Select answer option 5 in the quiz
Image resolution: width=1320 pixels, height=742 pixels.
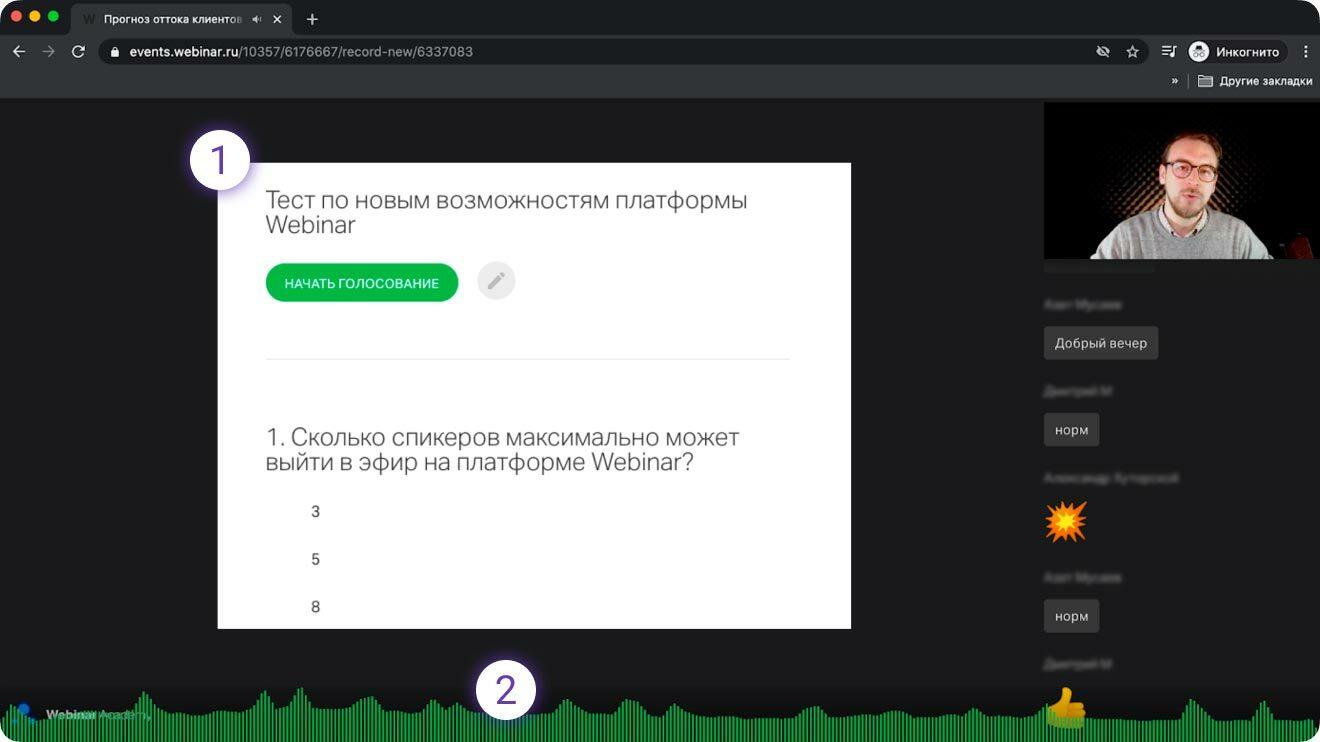coord(316,559)
